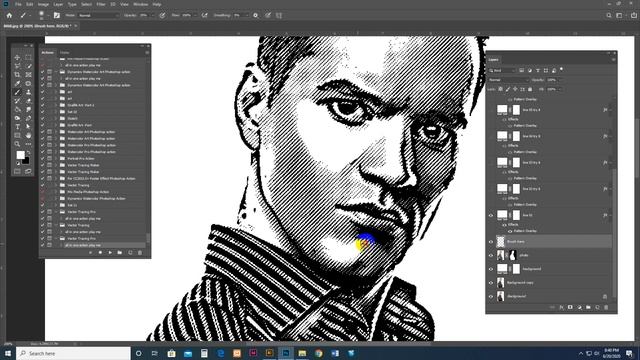Enable airbrush-style build-up icon

[204, 16]
